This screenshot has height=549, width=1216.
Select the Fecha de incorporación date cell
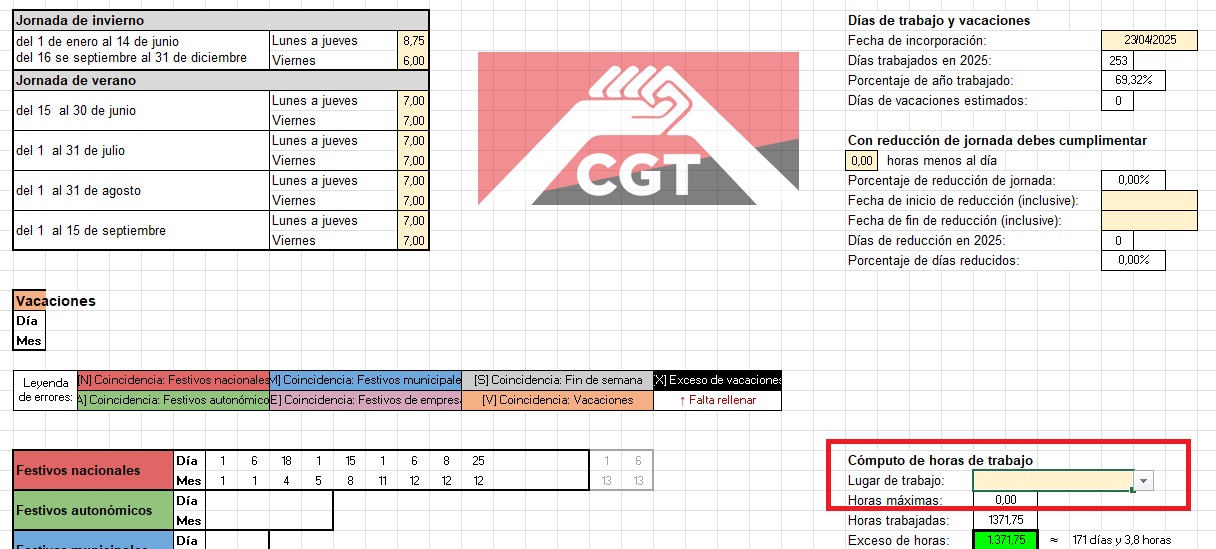tap(1149, 40)
